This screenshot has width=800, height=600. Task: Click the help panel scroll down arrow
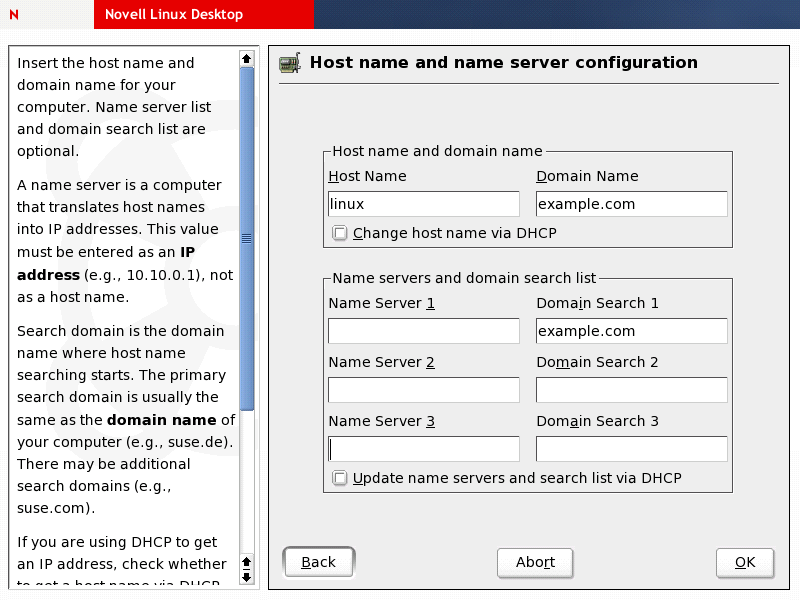246,578
